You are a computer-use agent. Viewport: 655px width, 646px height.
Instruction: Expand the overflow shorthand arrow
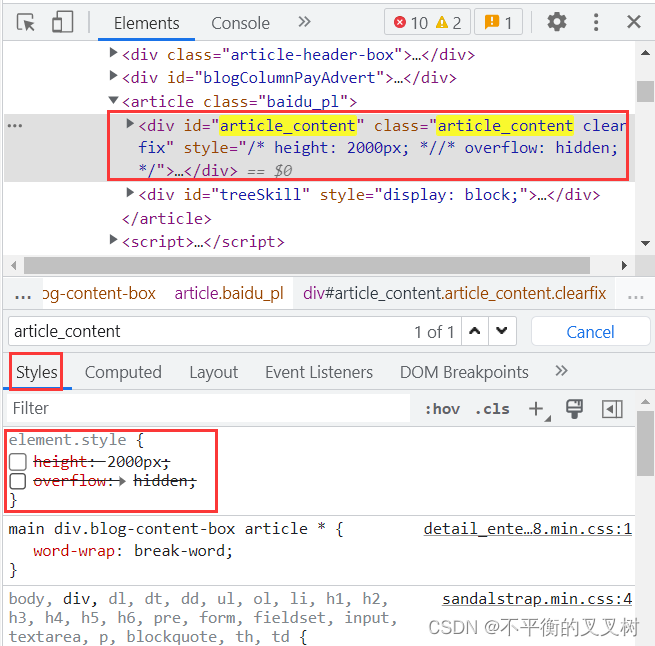pos(122,481)
